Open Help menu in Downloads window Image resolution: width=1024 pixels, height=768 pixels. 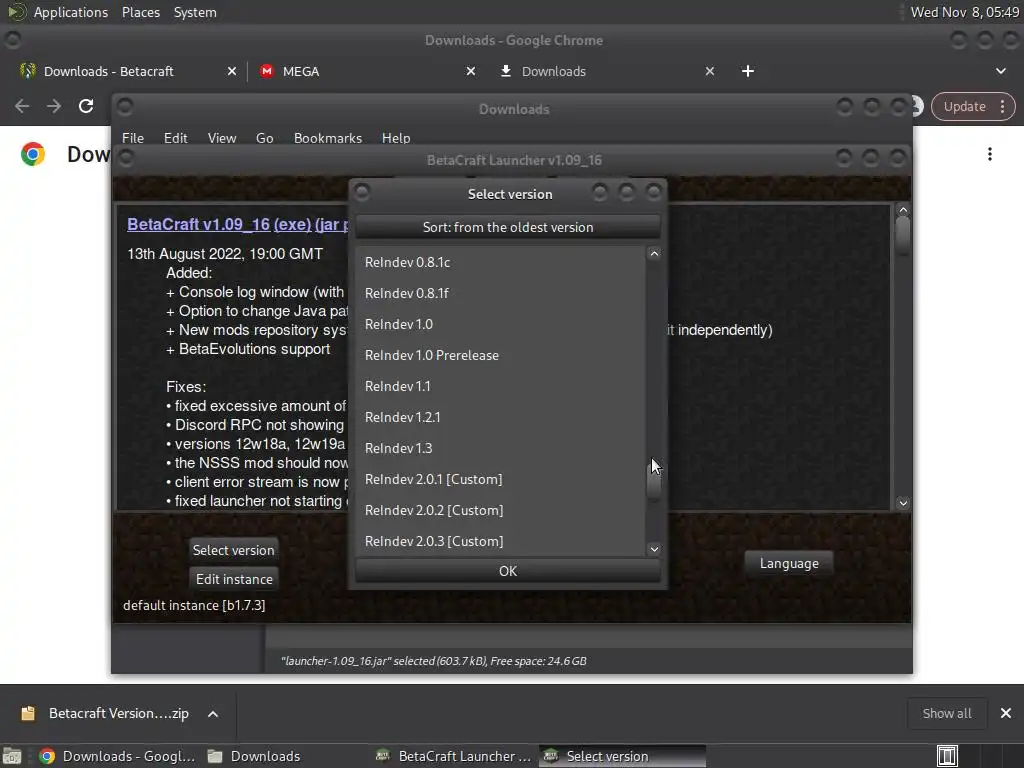coord(396,138)
